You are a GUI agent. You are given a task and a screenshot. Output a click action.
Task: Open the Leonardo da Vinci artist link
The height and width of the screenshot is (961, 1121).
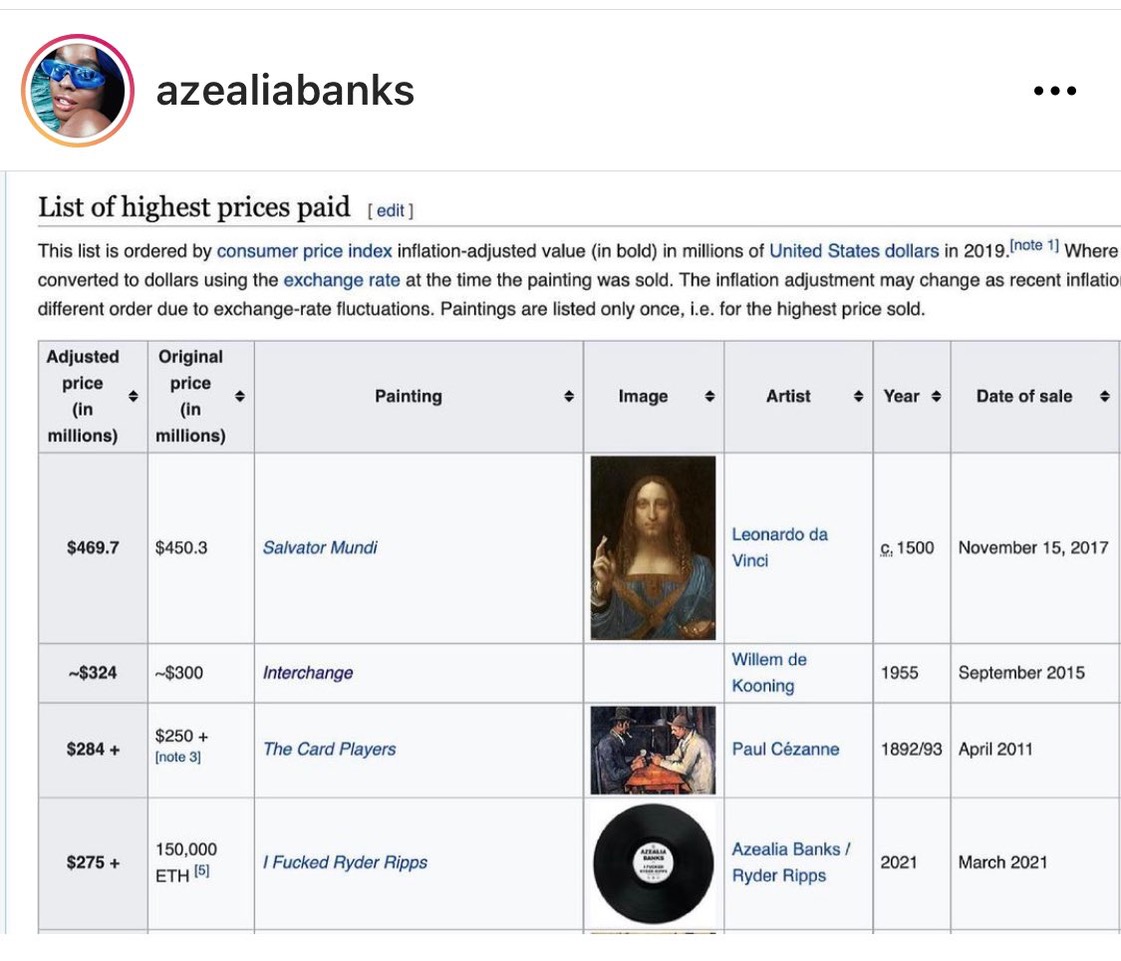point(779,548)
